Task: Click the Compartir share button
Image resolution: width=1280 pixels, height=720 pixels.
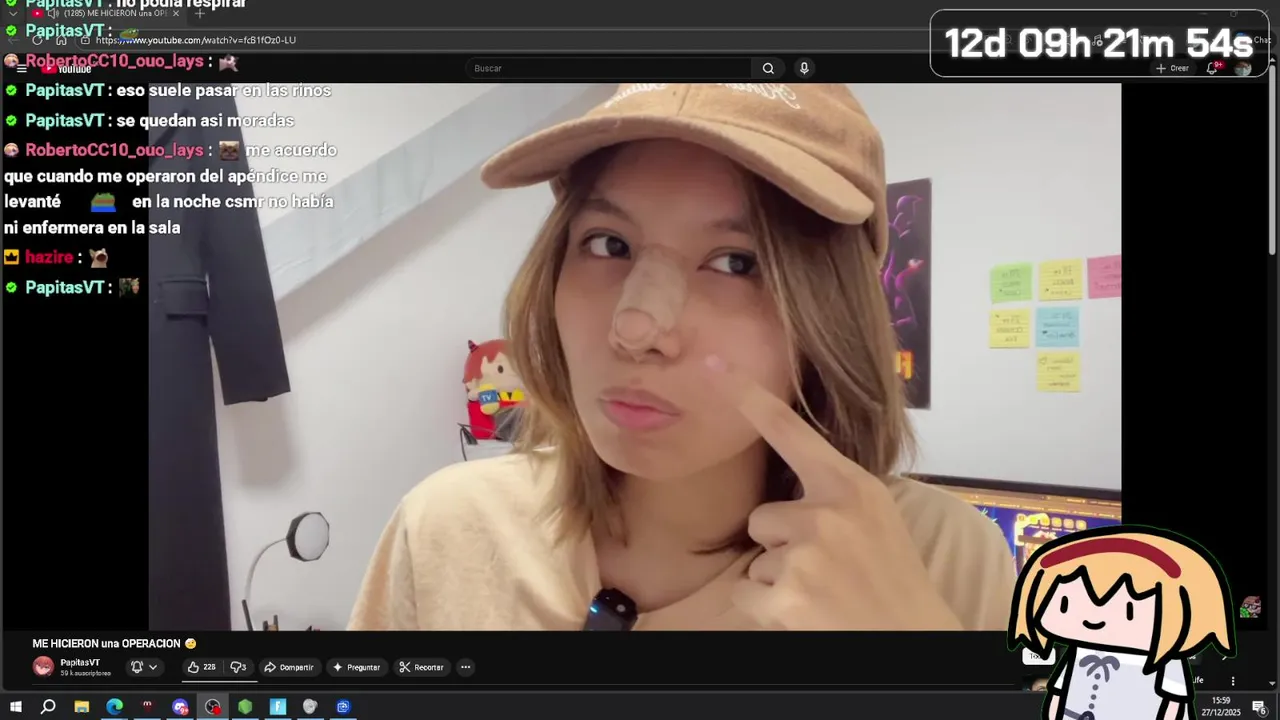Action: pos(289,667)
